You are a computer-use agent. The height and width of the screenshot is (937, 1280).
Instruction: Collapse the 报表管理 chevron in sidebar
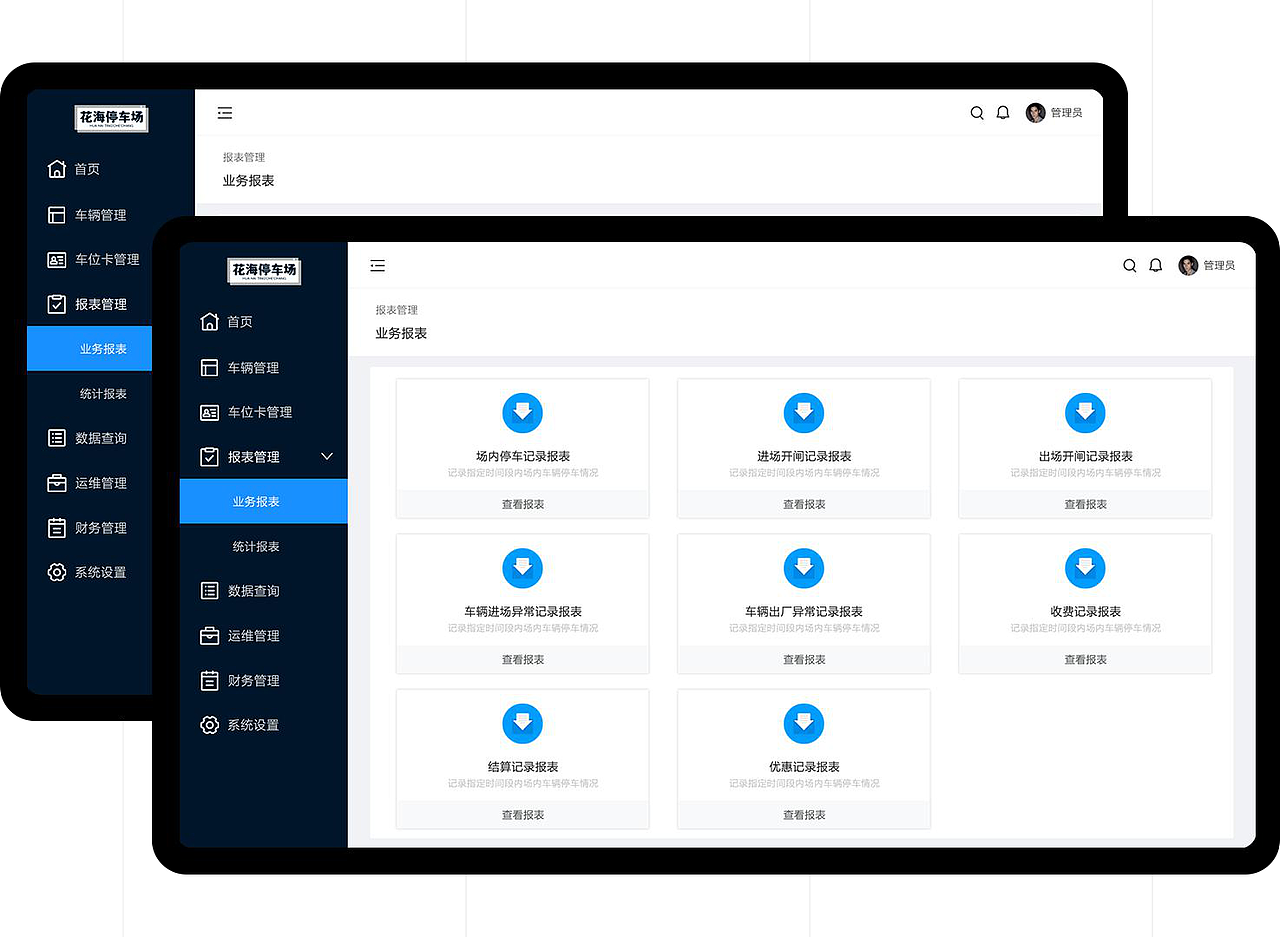[326, 456]
